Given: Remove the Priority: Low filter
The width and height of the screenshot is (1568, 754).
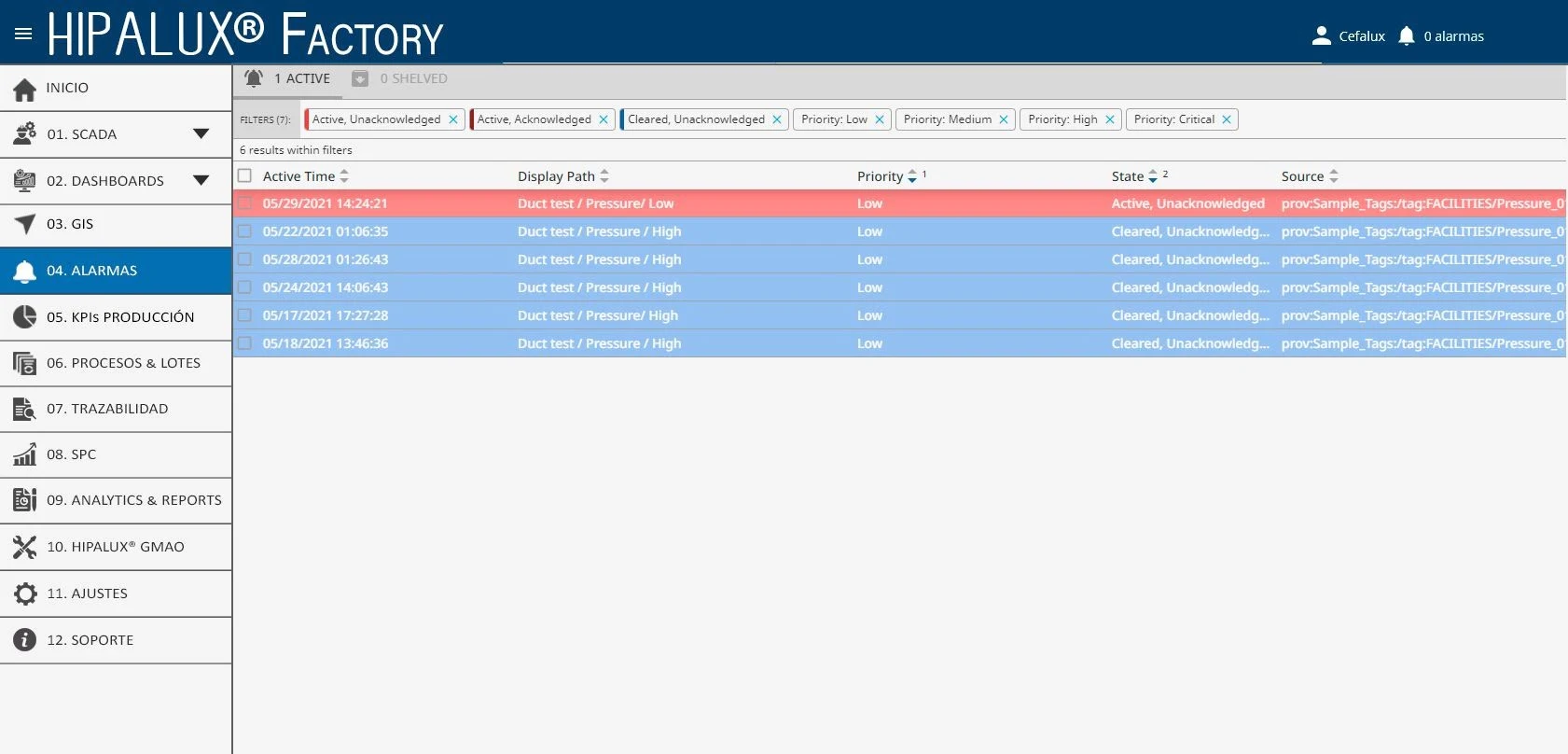Looking at the screenshot, I should pyautogui.click(x=880, y=119).
